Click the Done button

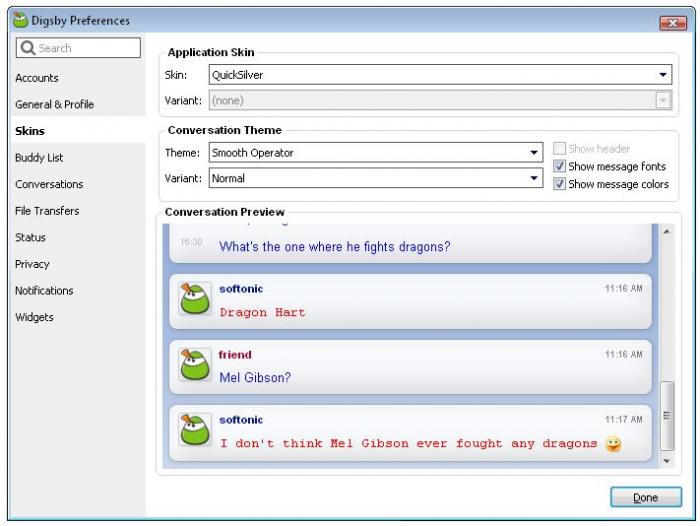tap(646, 497)
